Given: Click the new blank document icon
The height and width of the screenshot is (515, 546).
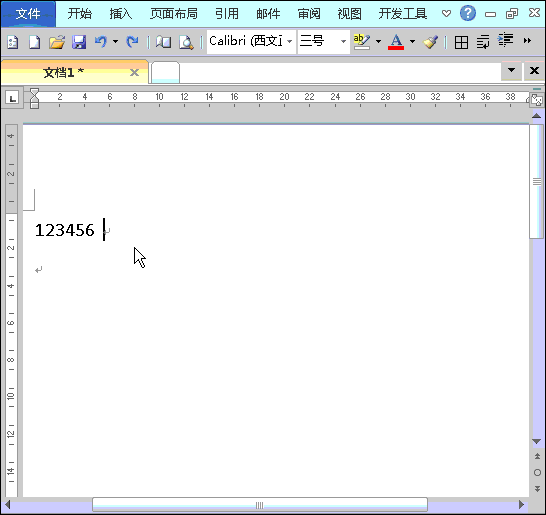Looking at the screenshot, I should (x=34, y=42).
